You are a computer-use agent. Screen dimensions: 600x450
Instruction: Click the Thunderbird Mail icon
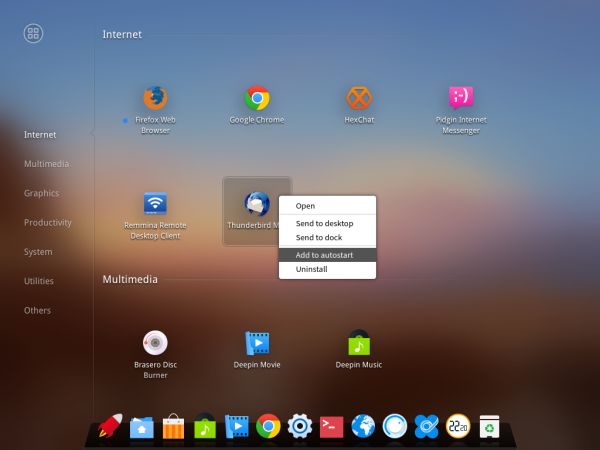(x=257, y=204)
